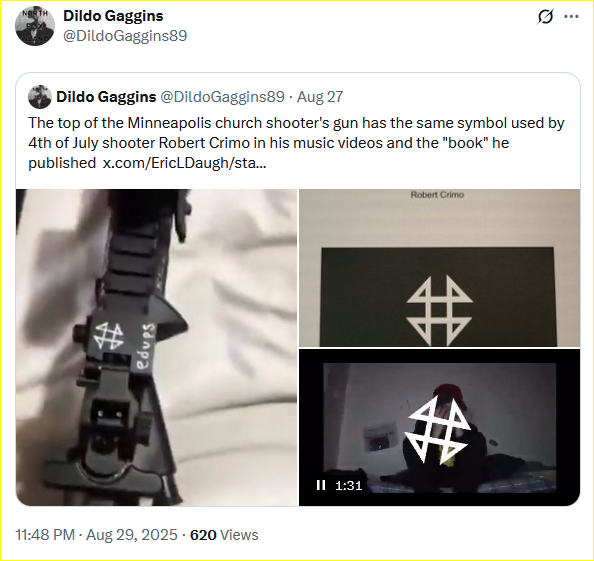The height and width of the screenshot is (561, 594).
Task: Open the @DildoGaggins89 handle at top
Action: (x=125, y=36)
